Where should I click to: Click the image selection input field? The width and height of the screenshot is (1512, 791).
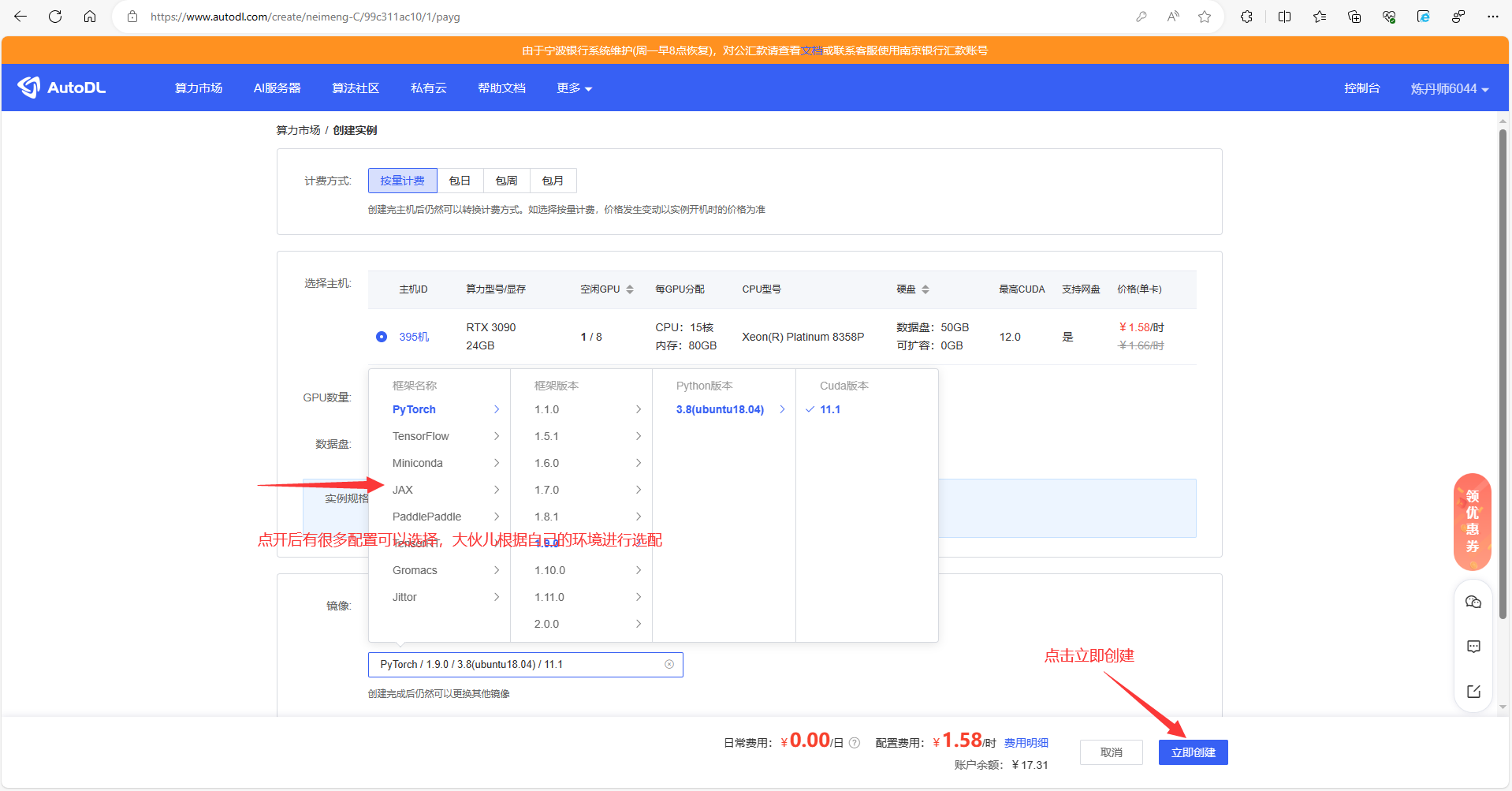[x=525, y=665]
